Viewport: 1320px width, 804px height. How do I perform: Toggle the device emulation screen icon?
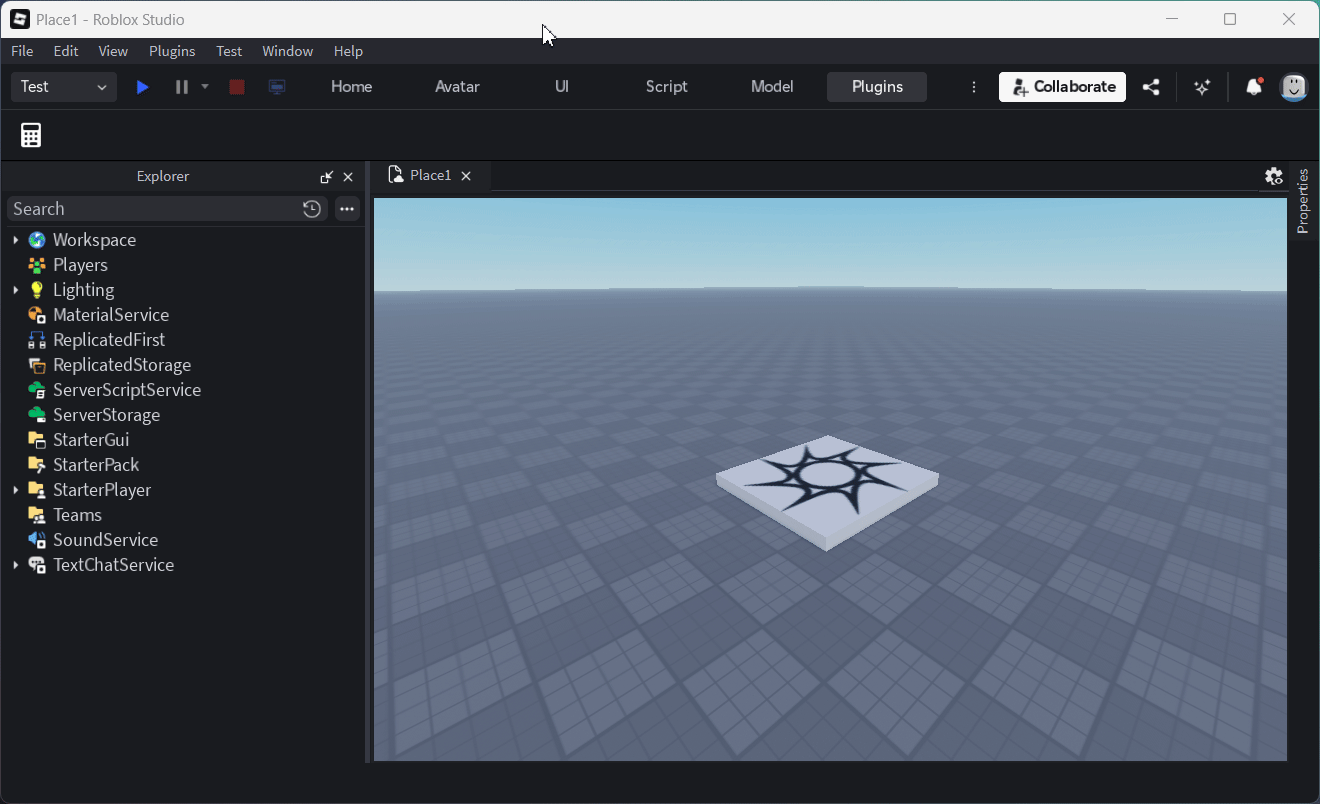(x=276, y=87)
